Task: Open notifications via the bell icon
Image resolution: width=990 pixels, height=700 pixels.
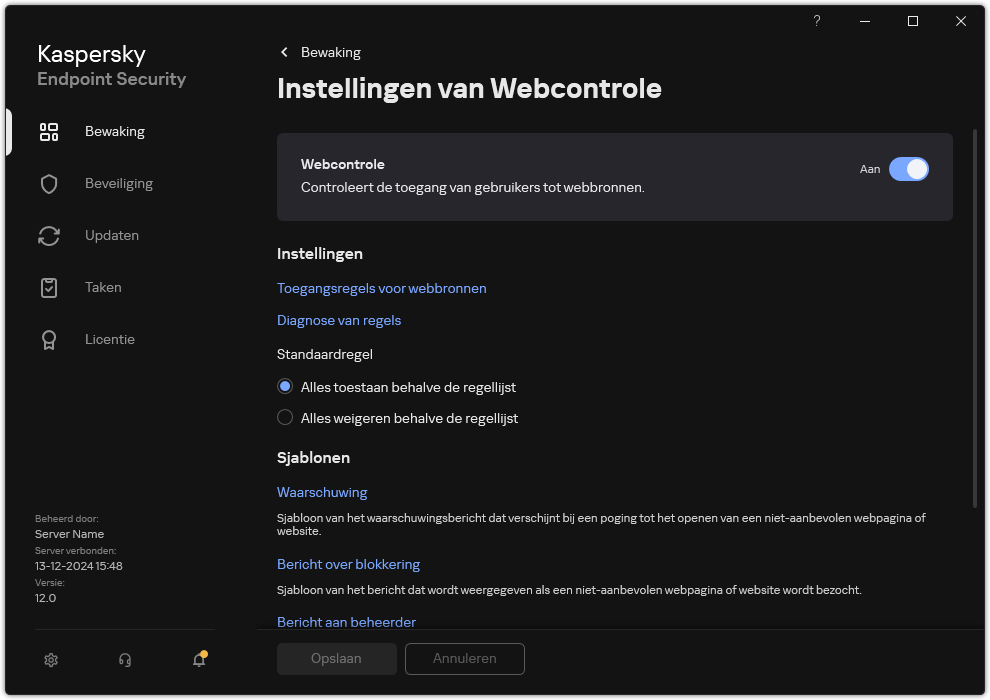Action: click(x=198, y=660)
